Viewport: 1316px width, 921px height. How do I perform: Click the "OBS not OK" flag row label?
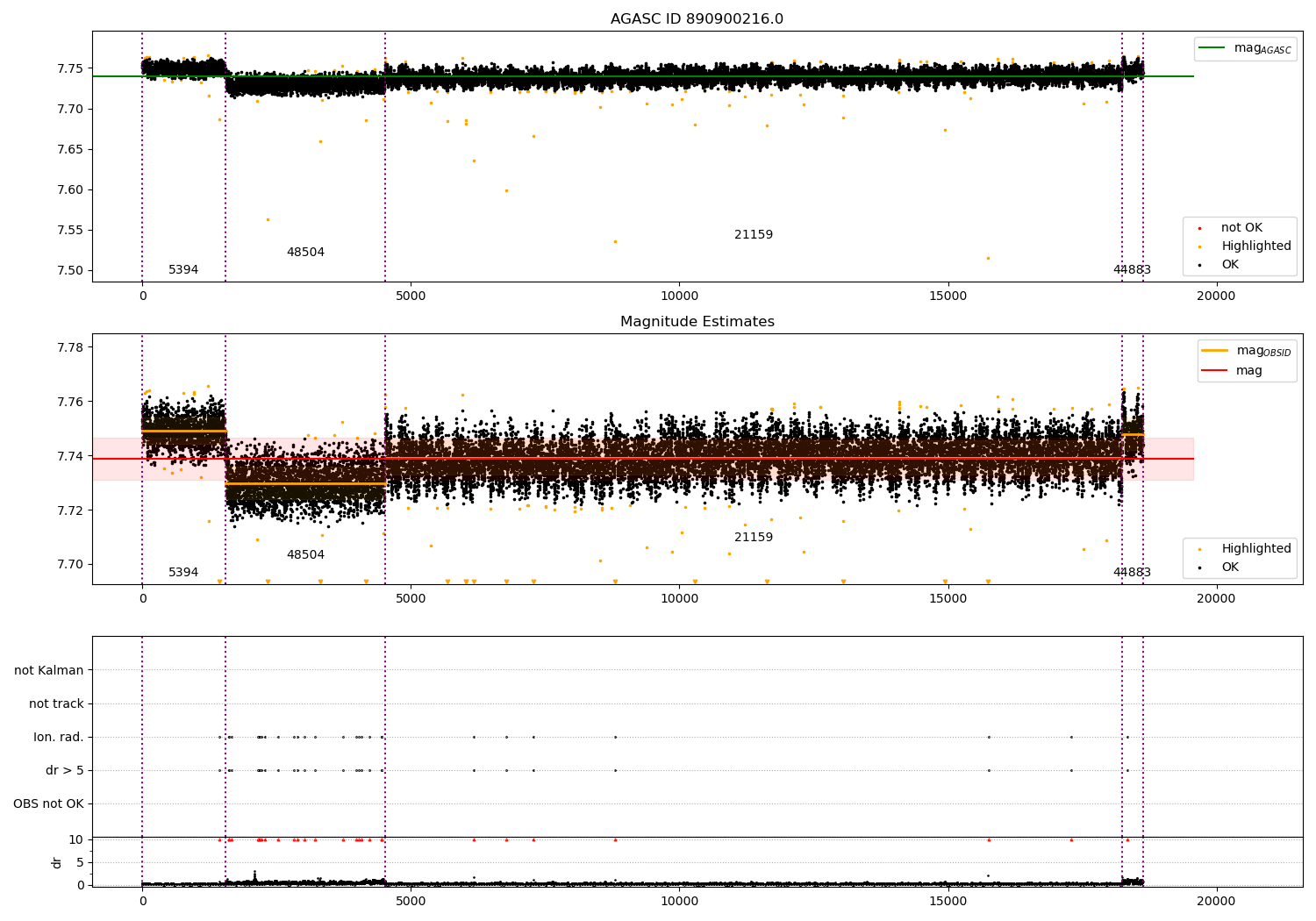coord(48,803)
